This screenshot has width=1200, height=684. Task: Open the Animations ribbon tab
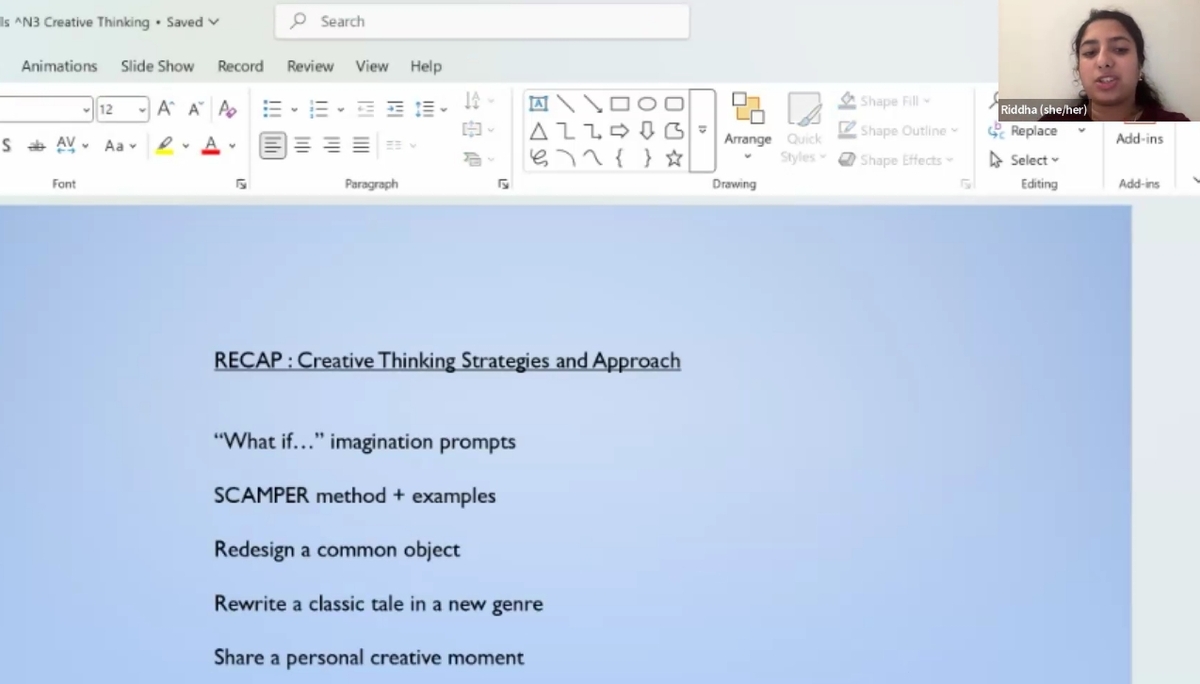click(x=59, y=66)
